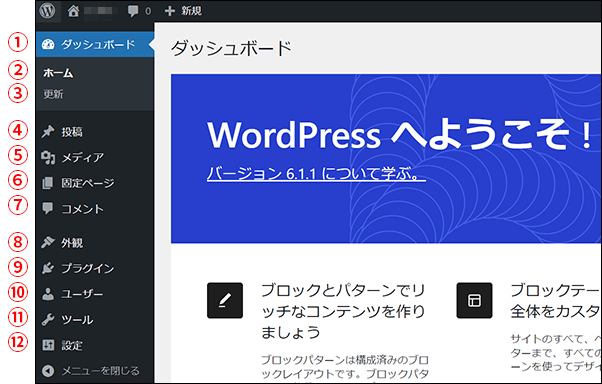Click the ブロックとパターンでリッチなコンテンツ heading
This screenshot has height=384, width=602.
[343, 311]
